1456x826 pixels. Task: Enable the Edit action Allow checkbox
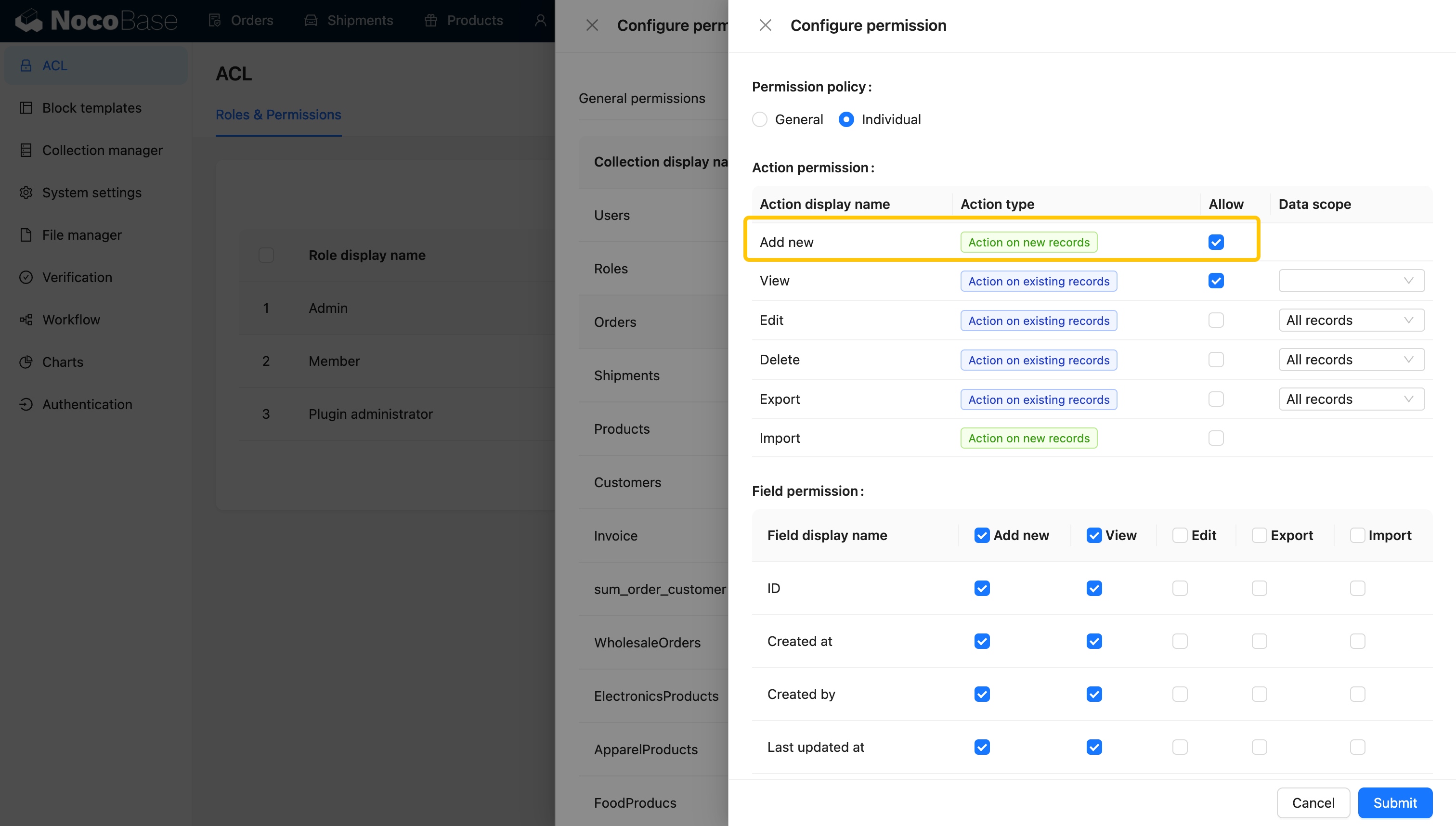coord(1215,321)
